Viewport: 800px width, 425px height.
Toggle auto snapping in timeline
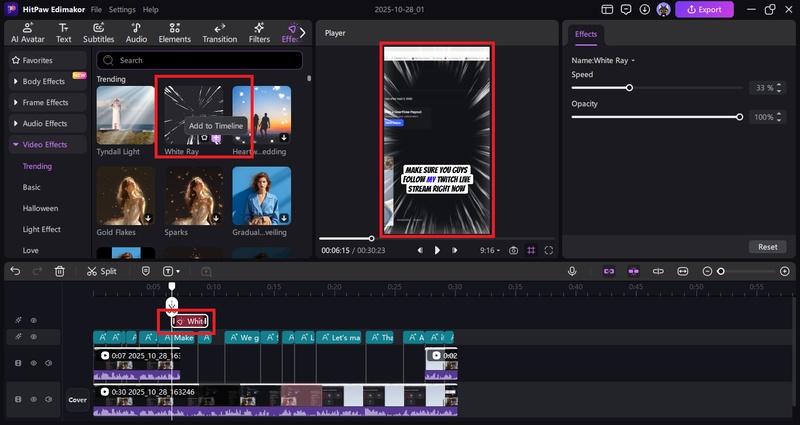coord(634,271)
